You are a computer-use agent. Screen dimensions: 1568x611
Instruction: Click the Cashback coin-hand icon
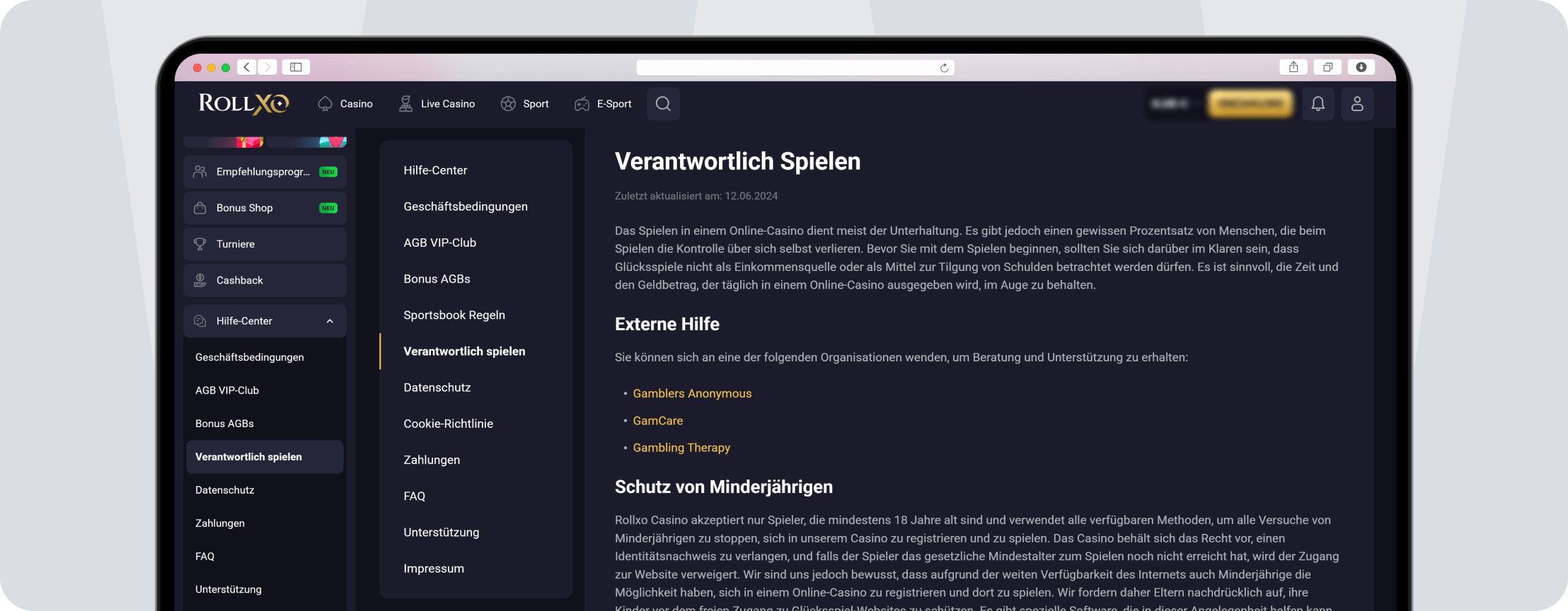tap(200, 280)
